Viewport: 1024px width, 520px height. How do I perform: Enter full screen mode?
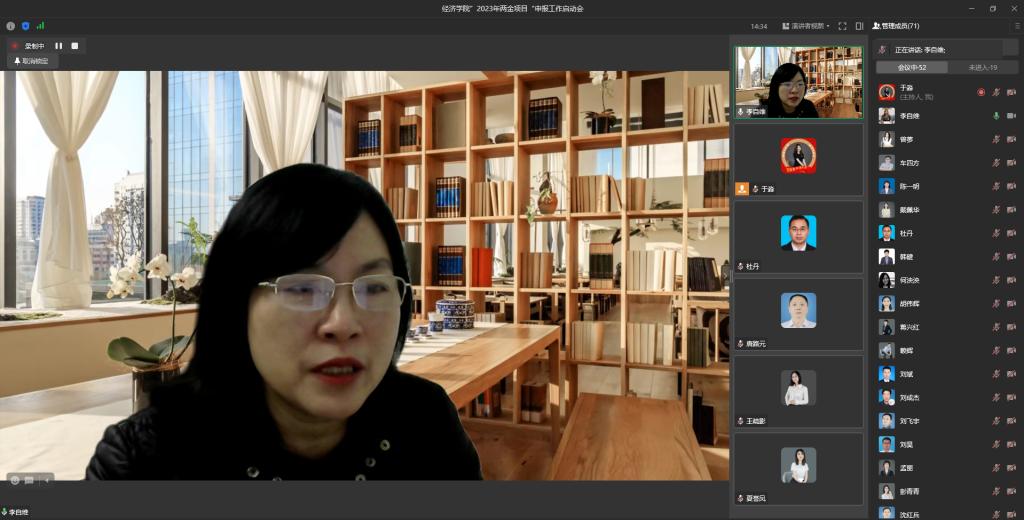(842, 26)
